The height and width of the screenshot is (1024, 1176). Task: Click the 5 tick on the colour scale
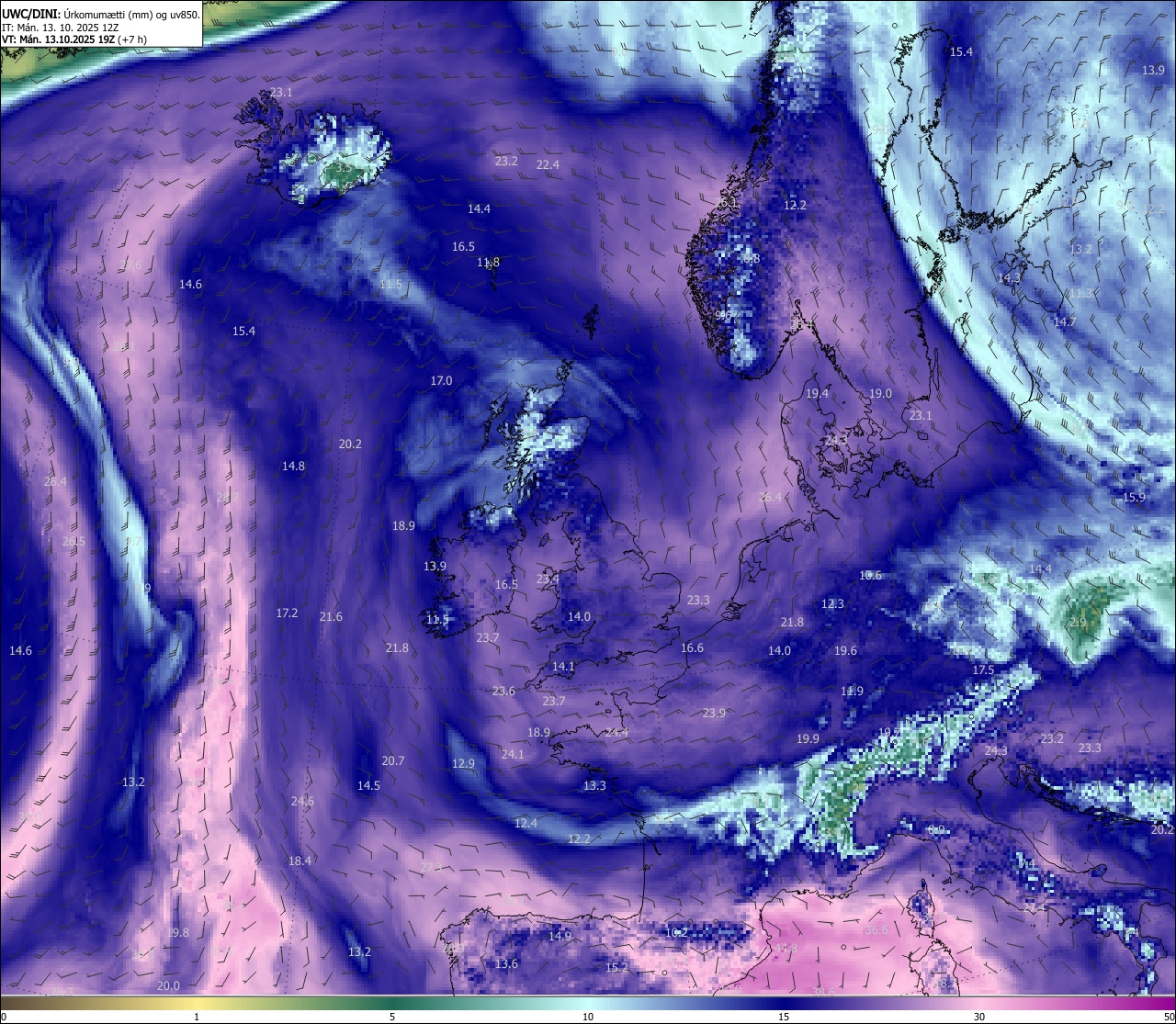coord(392,1017)
